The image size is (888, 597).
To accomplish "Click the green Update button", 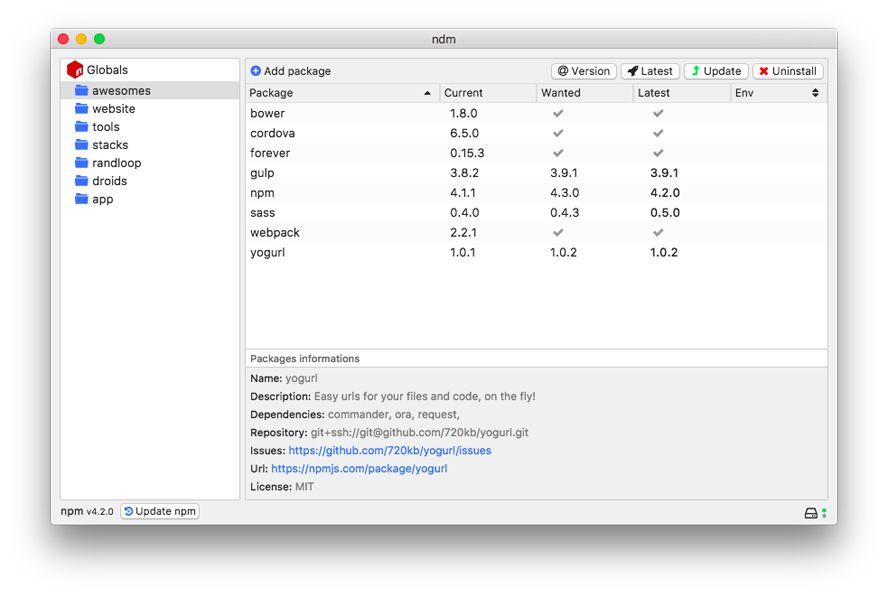I will [x=716, y=71].
